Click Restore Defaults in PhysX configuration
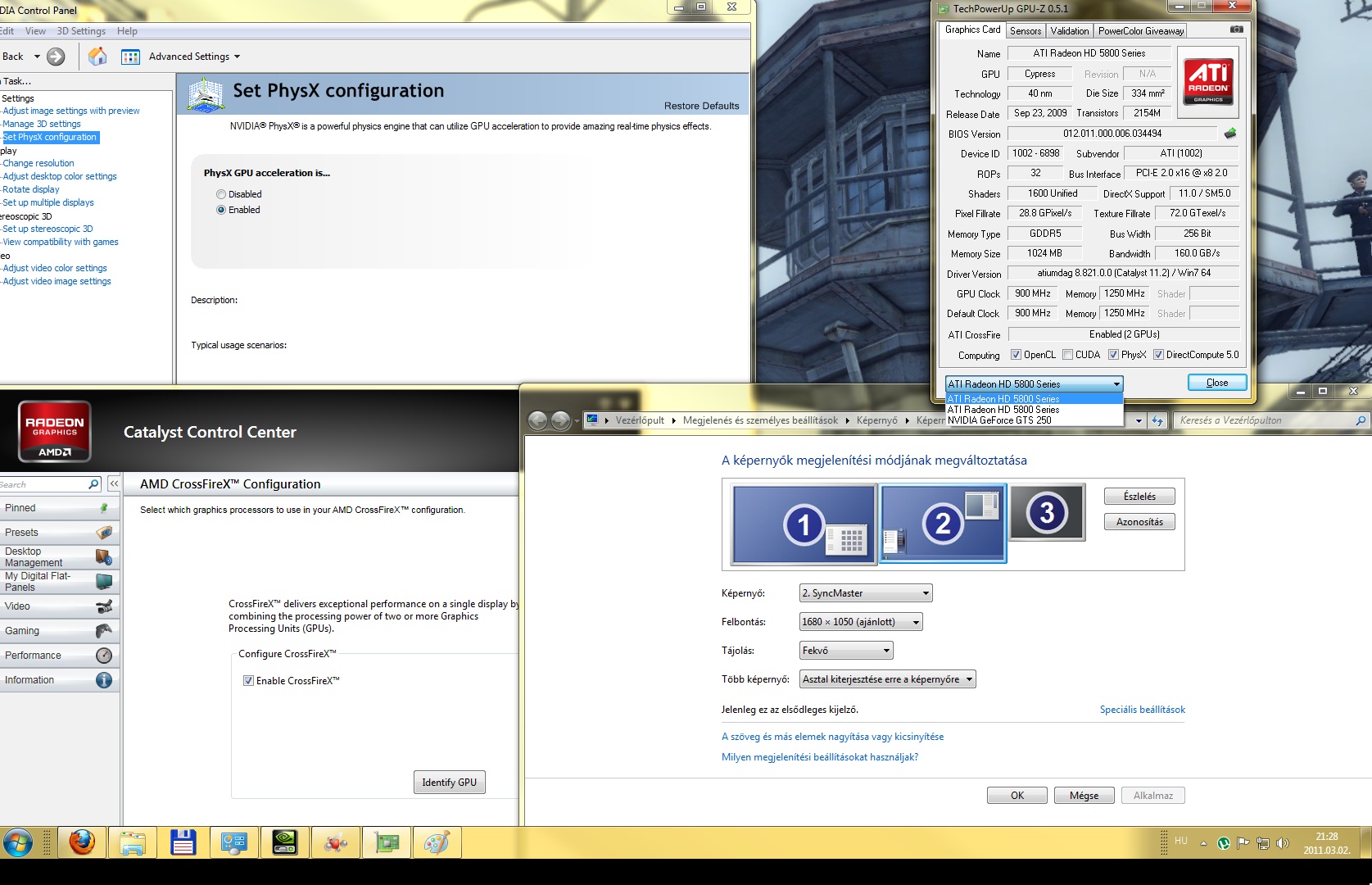This screenshot has height=885, width=1372. (701, 106)
